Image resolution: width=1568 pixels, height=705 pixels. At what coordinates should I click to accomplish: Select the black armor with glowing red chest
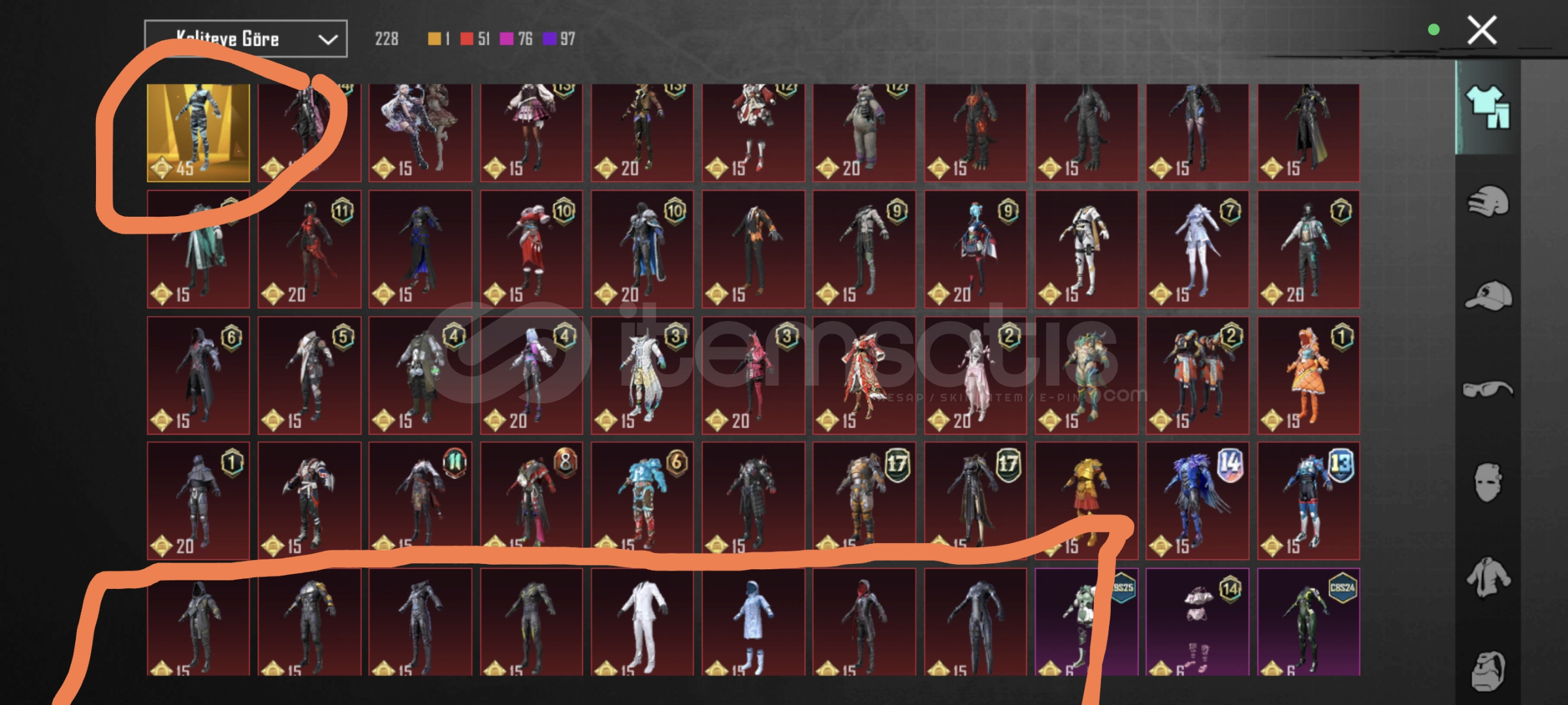click(975, 133)
